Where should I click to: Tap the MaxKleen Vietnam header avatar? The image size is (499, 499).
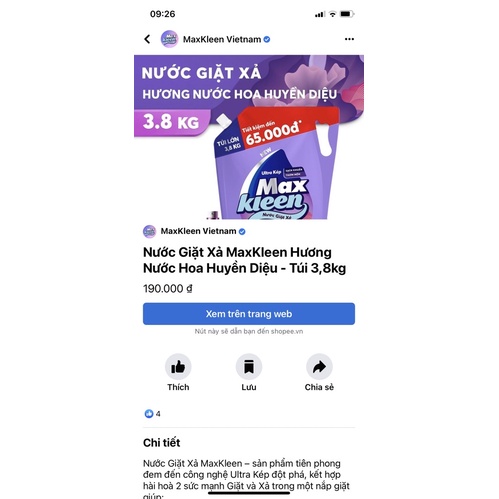point(169,39)
